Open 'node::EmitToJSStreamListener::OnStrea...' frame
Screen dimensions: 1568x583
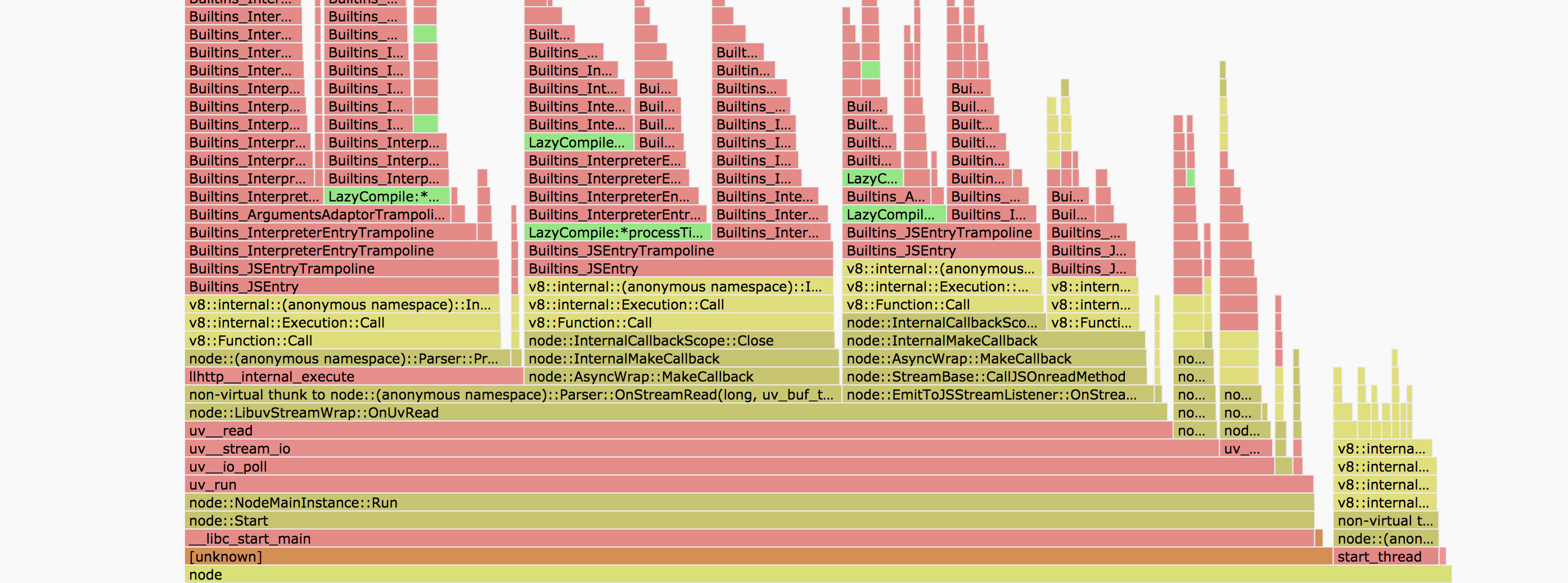click(x=997, y=394)
